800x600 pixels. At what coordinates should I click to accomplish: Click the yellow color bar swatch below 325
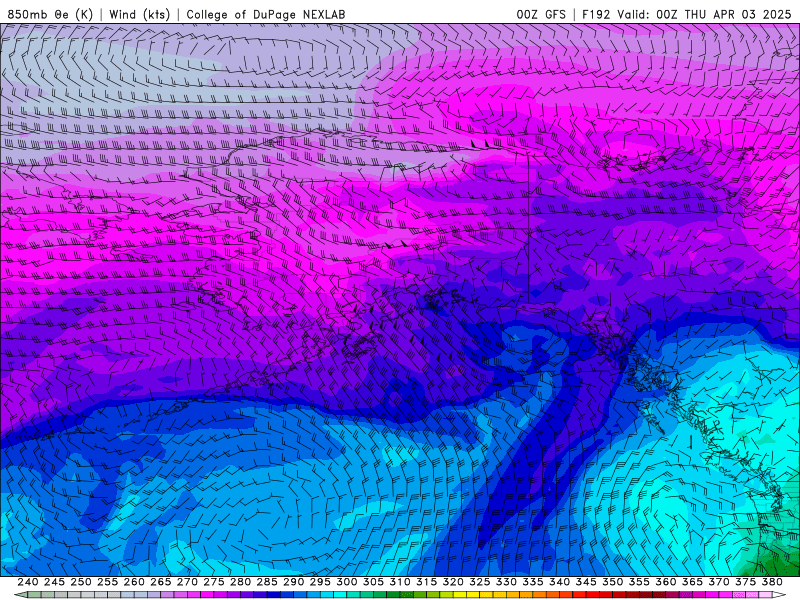(473, 595)
